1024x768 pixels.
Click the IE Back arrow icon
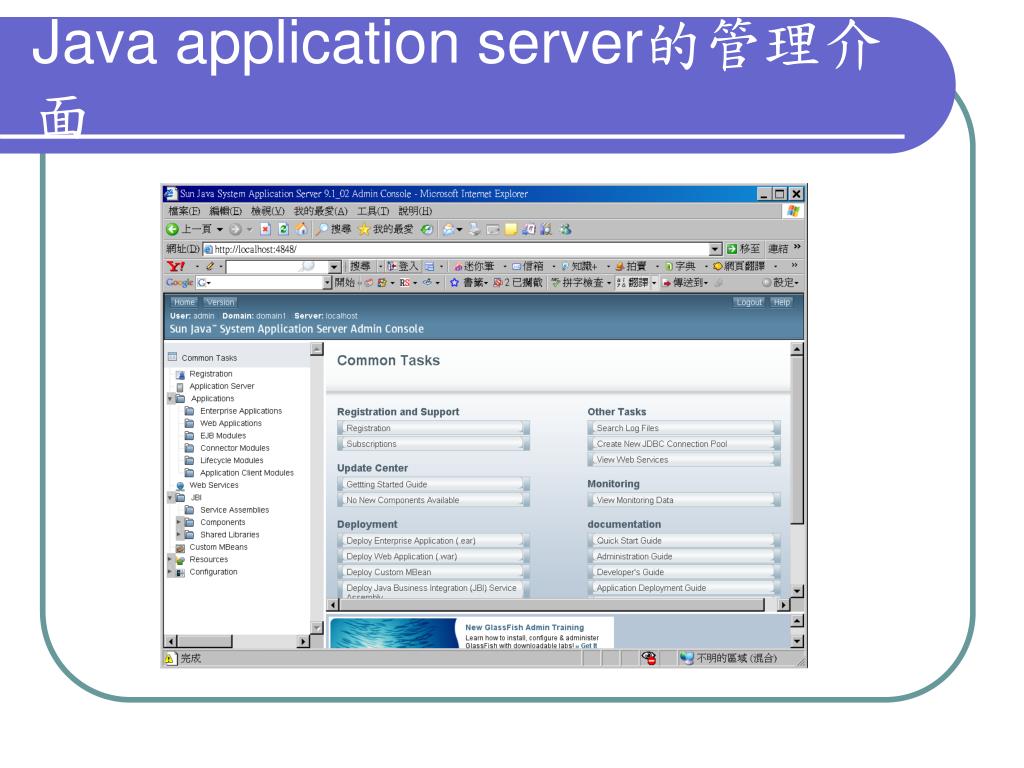coord(172,229)
